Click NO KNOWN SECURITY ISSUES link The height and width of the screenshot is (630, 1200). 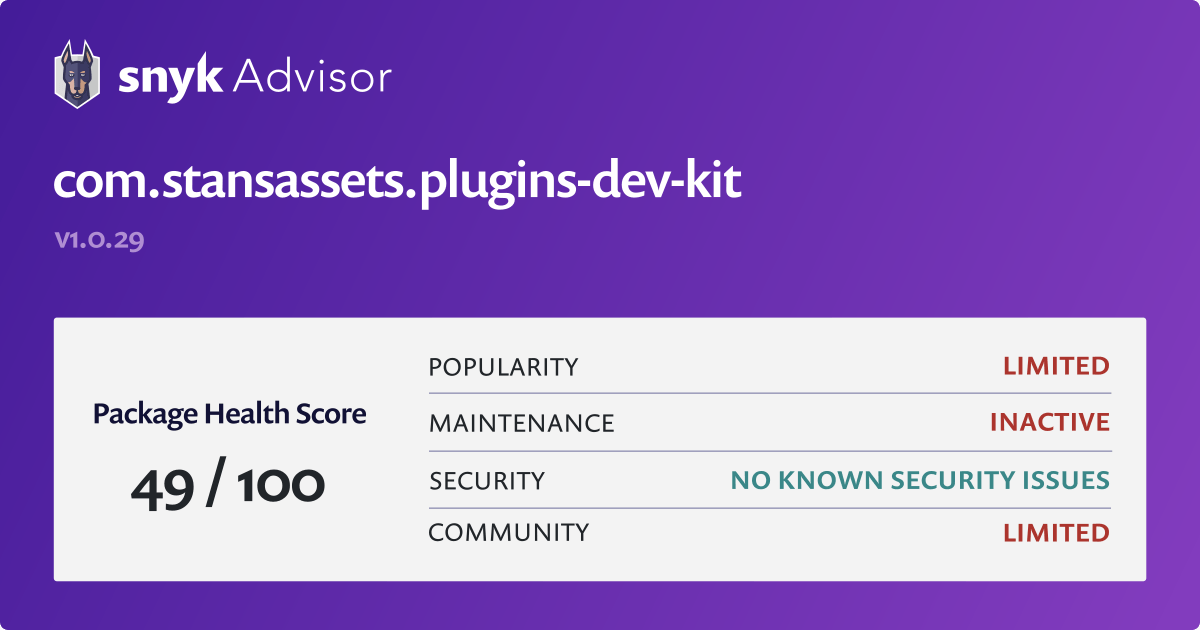[920, 480]
